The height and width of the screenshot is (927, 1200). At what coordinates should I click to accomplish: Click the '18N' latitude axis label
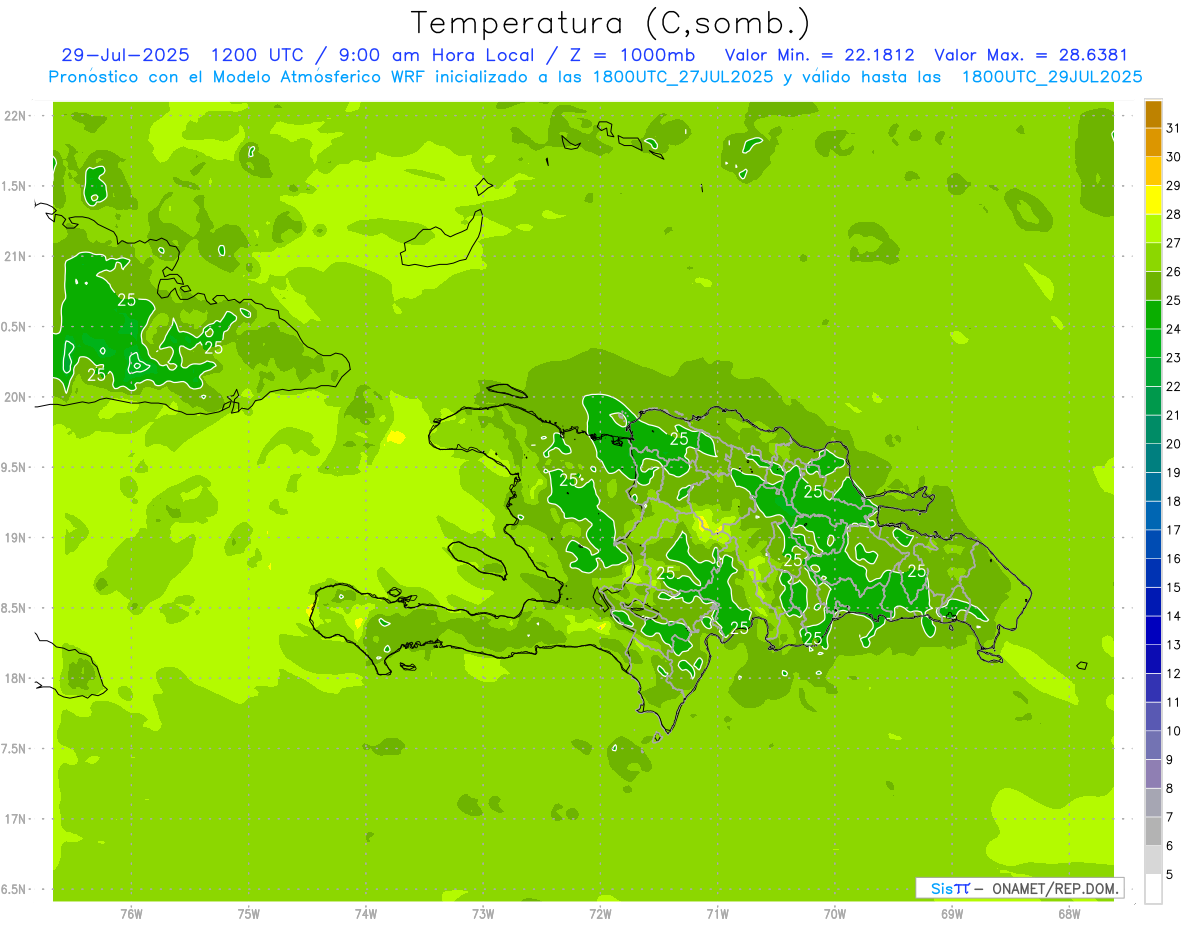(x=17, y=678)
